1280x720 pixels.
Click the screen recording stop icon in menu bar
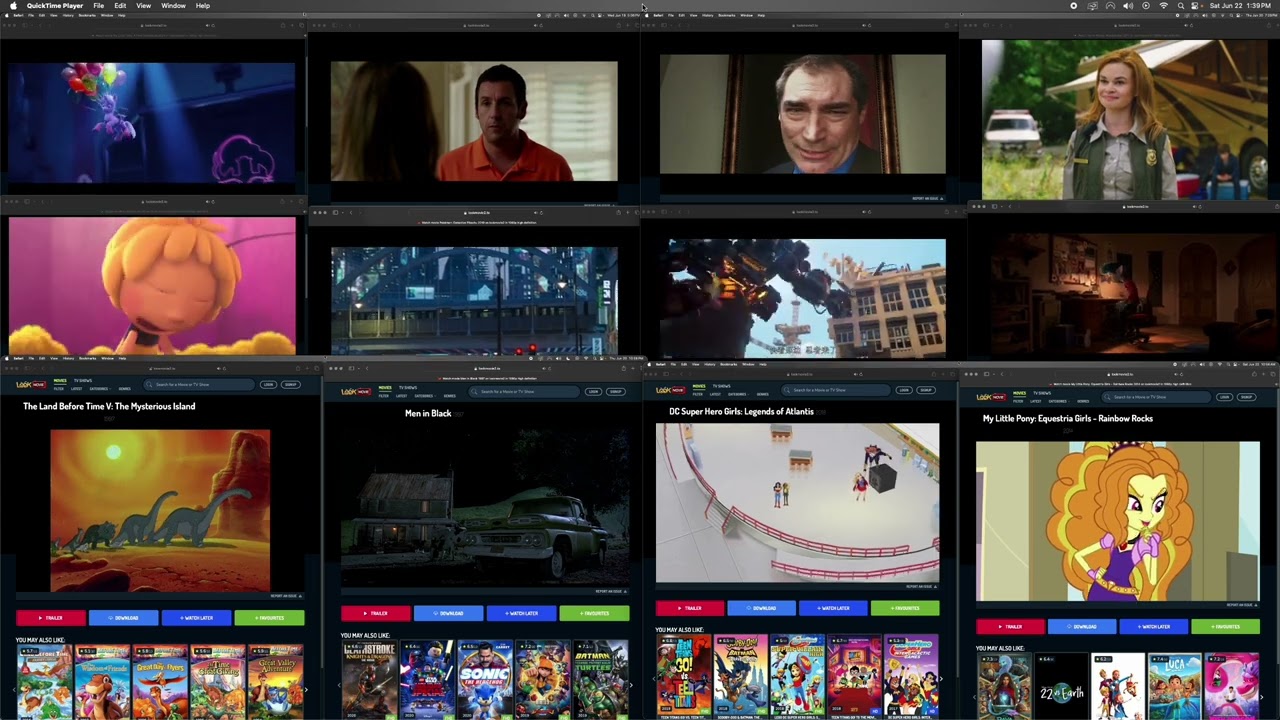(x=1074, y=6)
